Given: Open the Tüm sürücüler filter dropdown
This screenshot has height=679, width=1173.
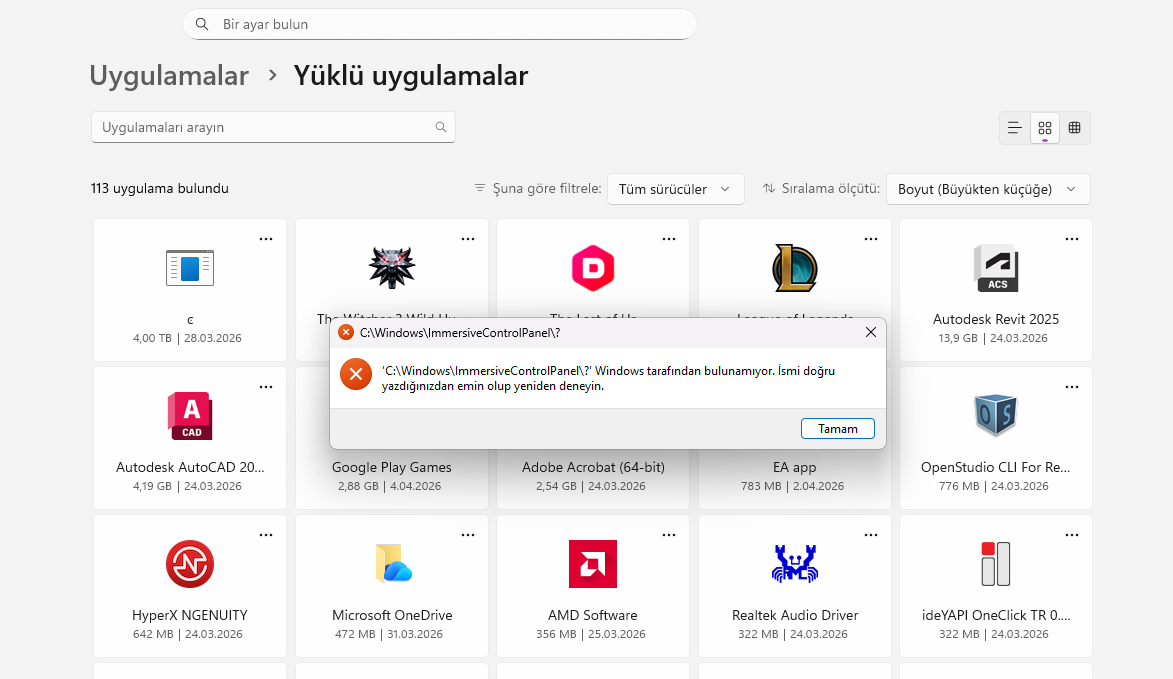Looking at the screenshot, I should click(676, 189).
